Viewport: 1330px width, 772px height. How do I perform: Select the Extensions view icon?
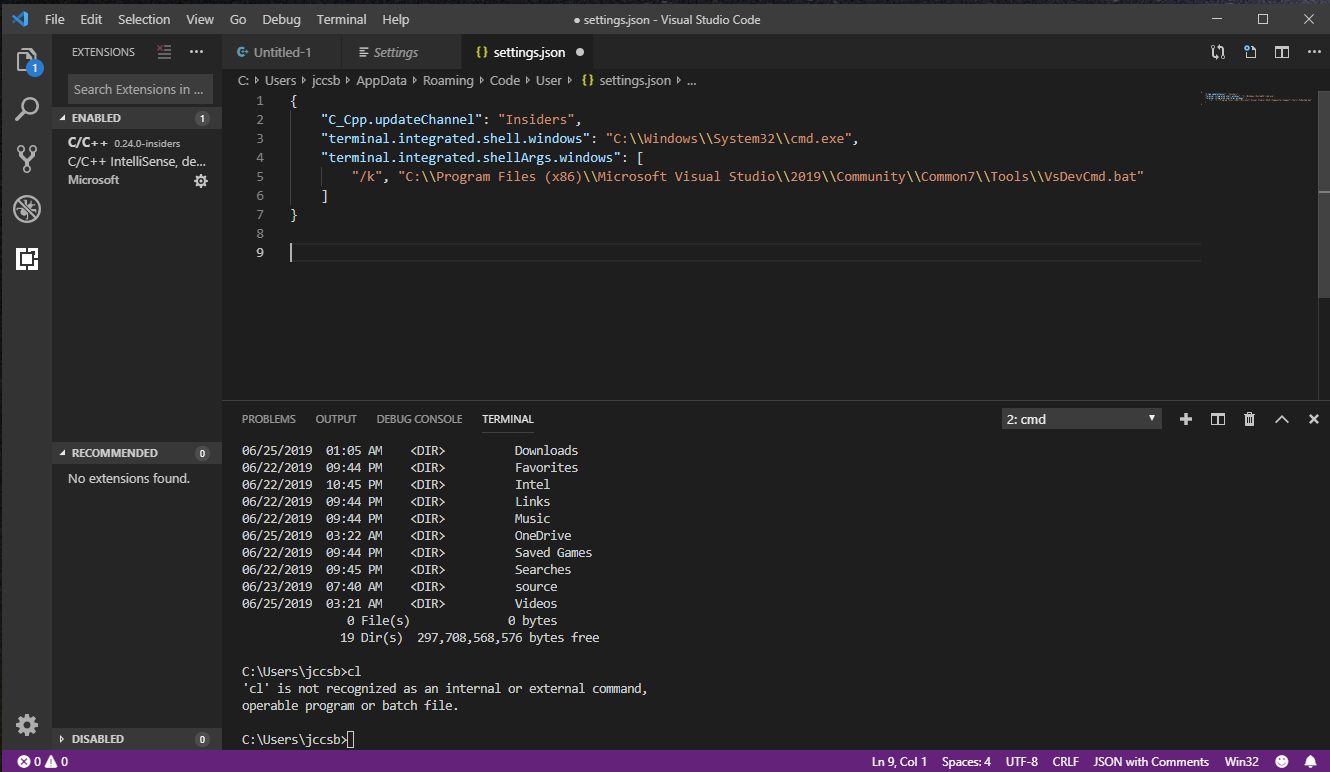tap(27, 259)
